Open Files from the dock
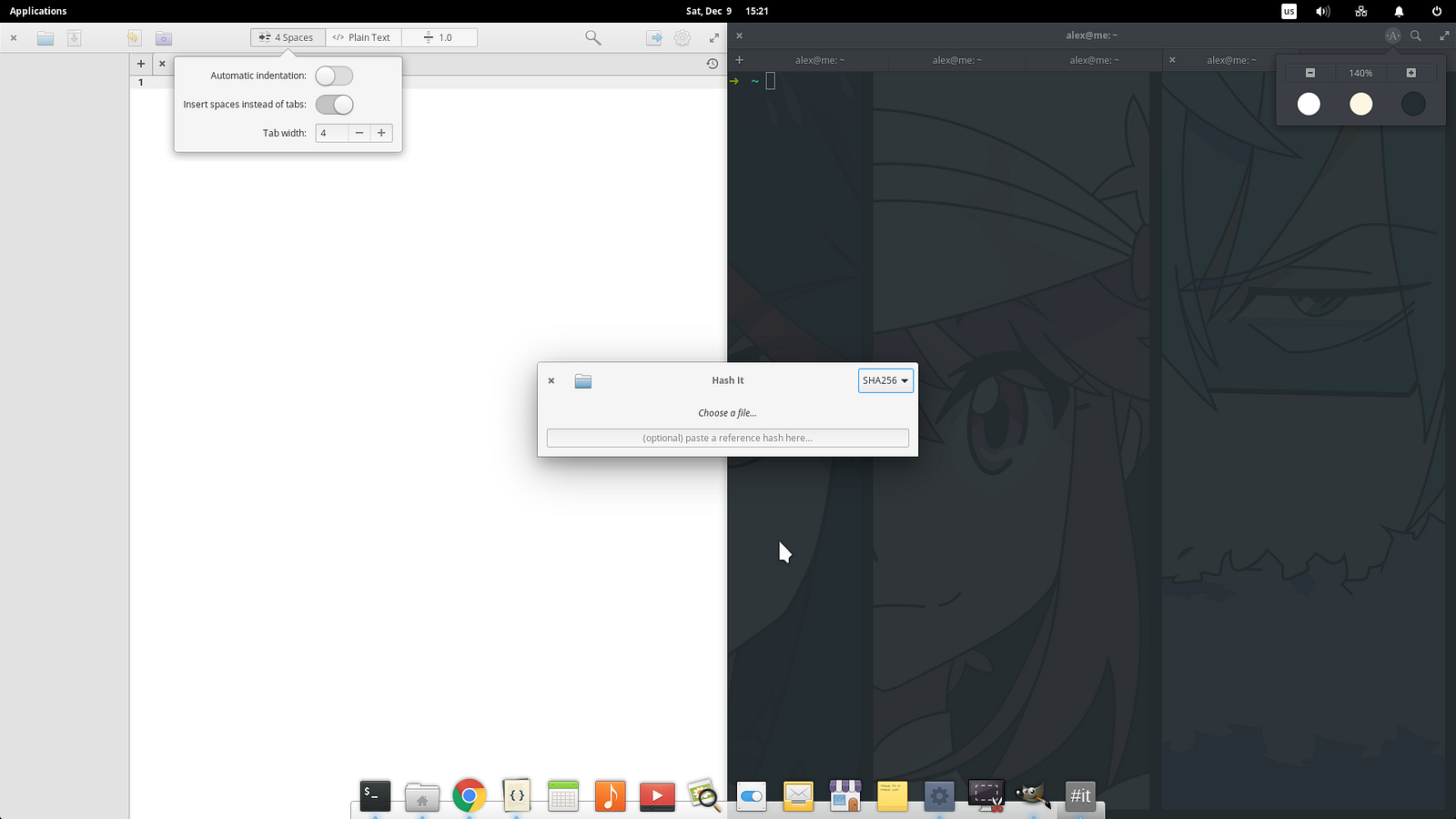 coord(422,796)
